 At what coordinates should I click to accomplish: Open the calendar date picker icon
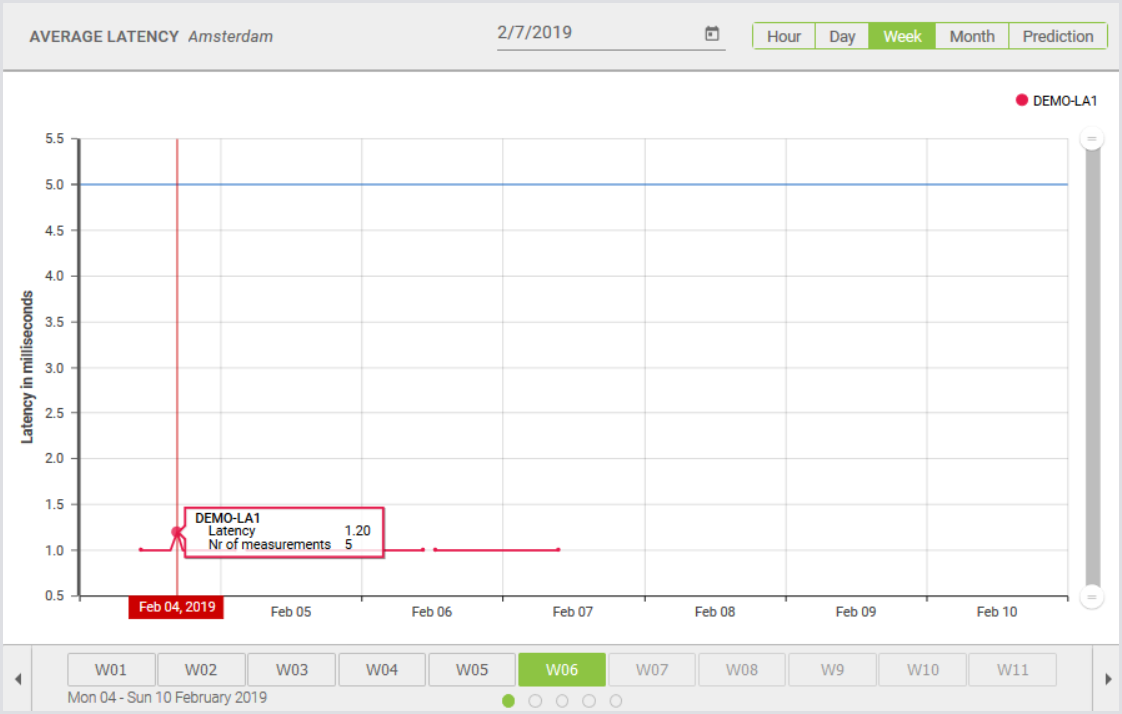click(711, 33)
